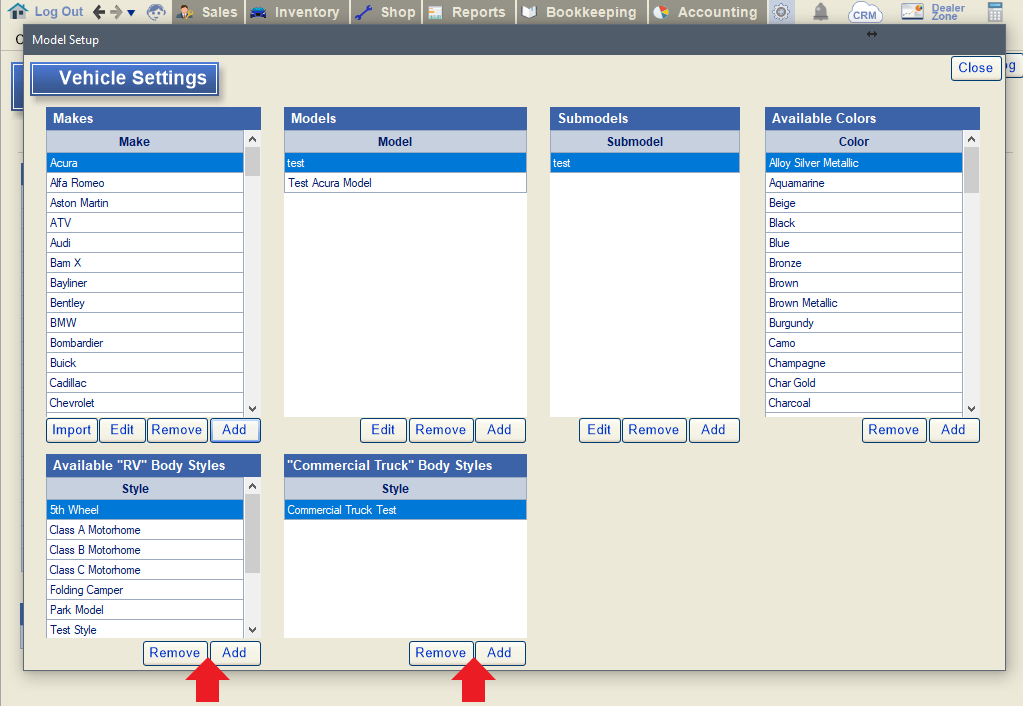Click Edit under Makes list
This screenshot has width=1023, height=706.
(x=122, y=430)
